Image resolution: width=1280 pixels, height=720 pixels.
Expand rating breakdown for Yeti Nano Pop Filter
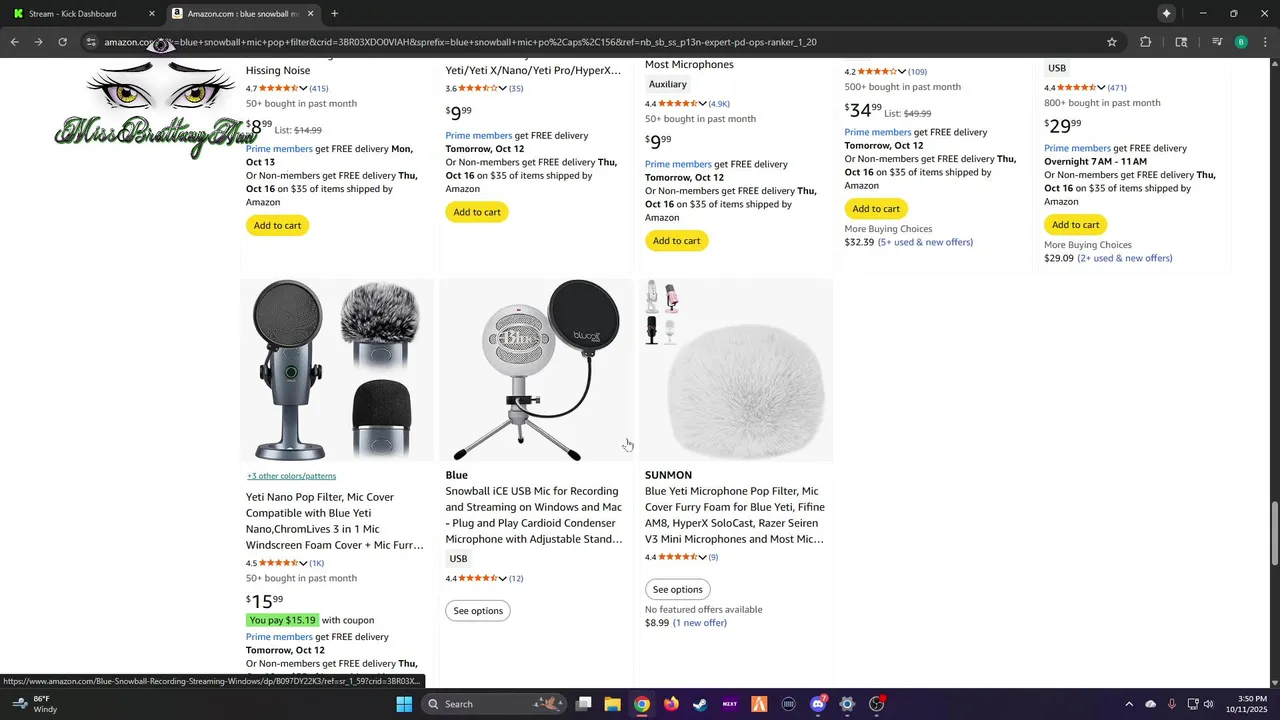303,563
